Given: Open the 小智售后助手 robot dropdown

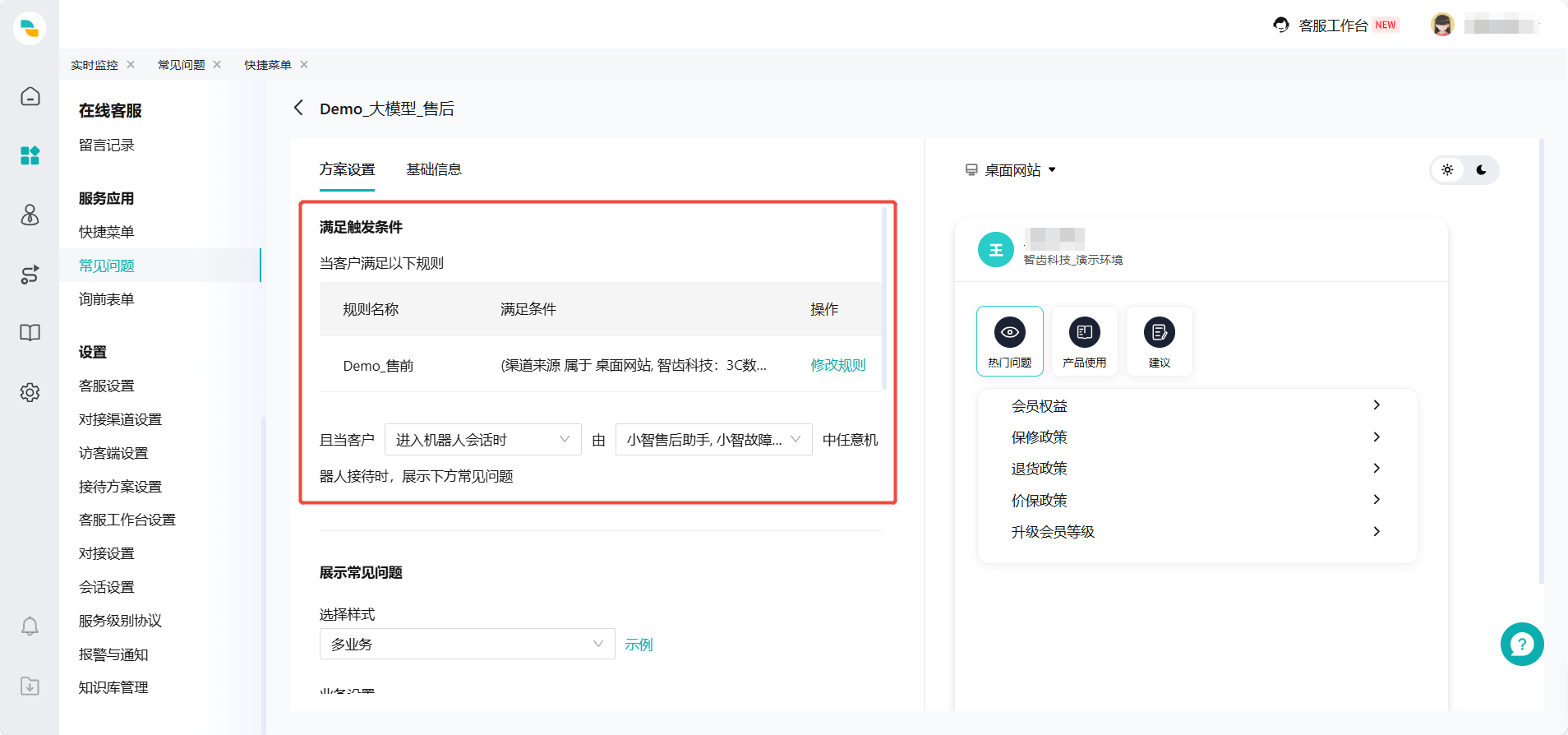Looking at the screenshot, I should pyautogui.click(x=714, y=440).
